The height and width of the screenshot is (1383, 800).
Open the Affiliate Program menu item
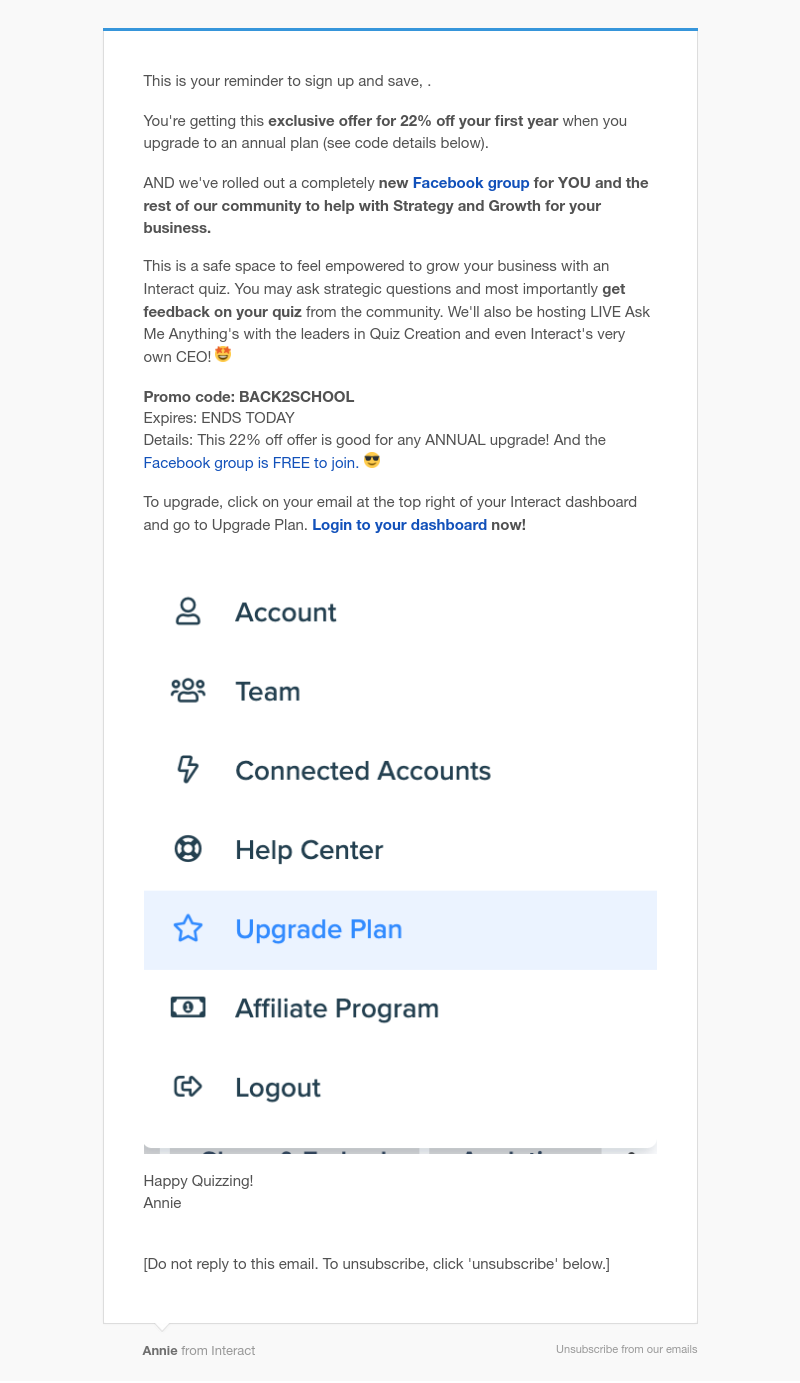coord(400,1008)
